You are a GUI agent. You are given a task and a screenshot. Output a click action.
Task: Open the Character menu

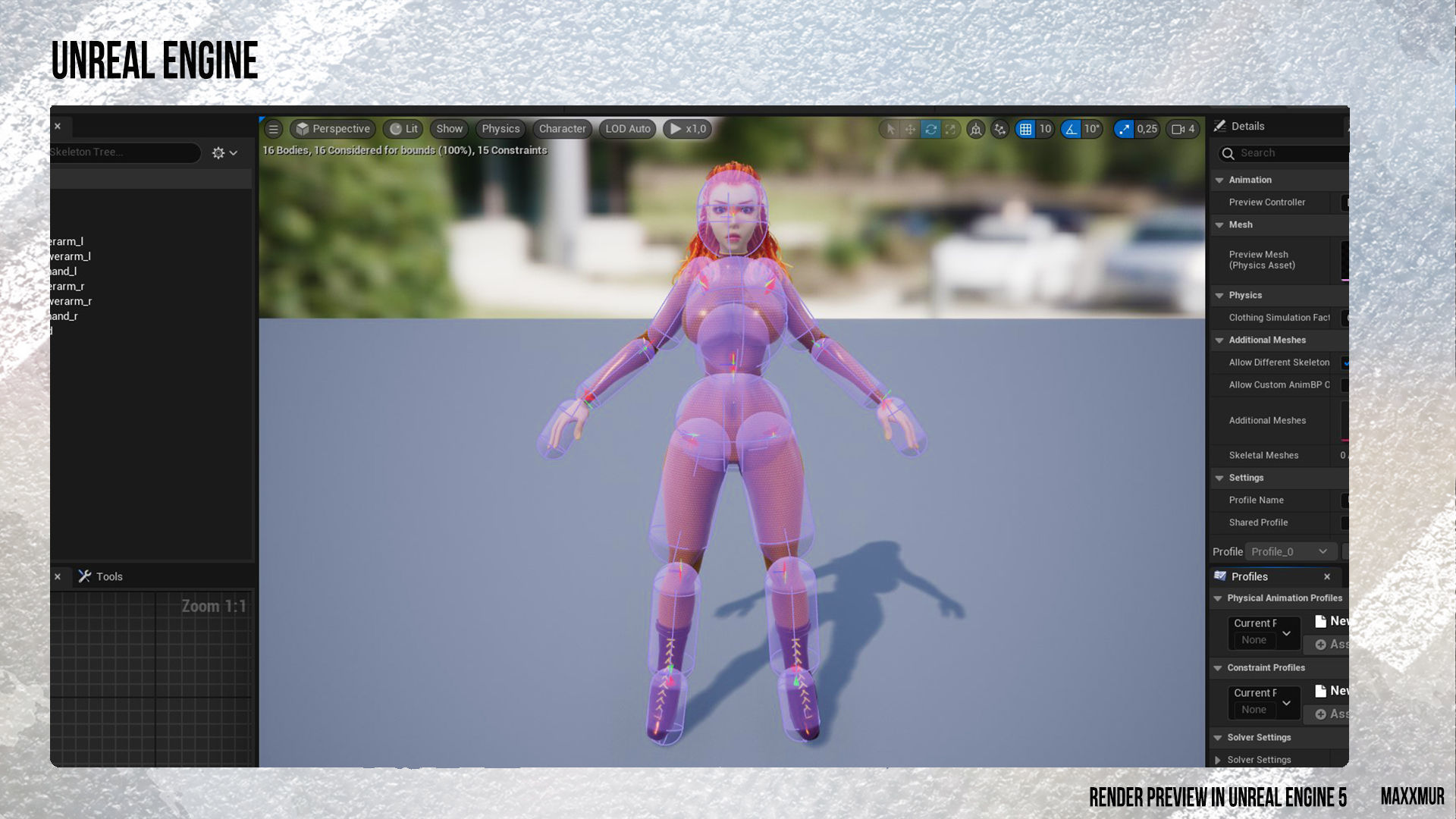click(562, 129)
